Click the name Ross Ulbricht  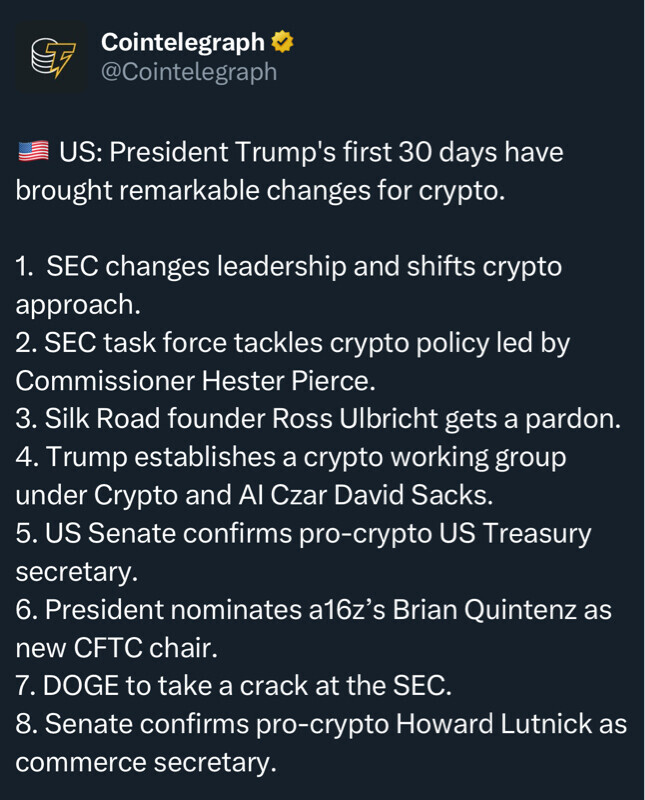pyautogui.click(x=359, y=419)
